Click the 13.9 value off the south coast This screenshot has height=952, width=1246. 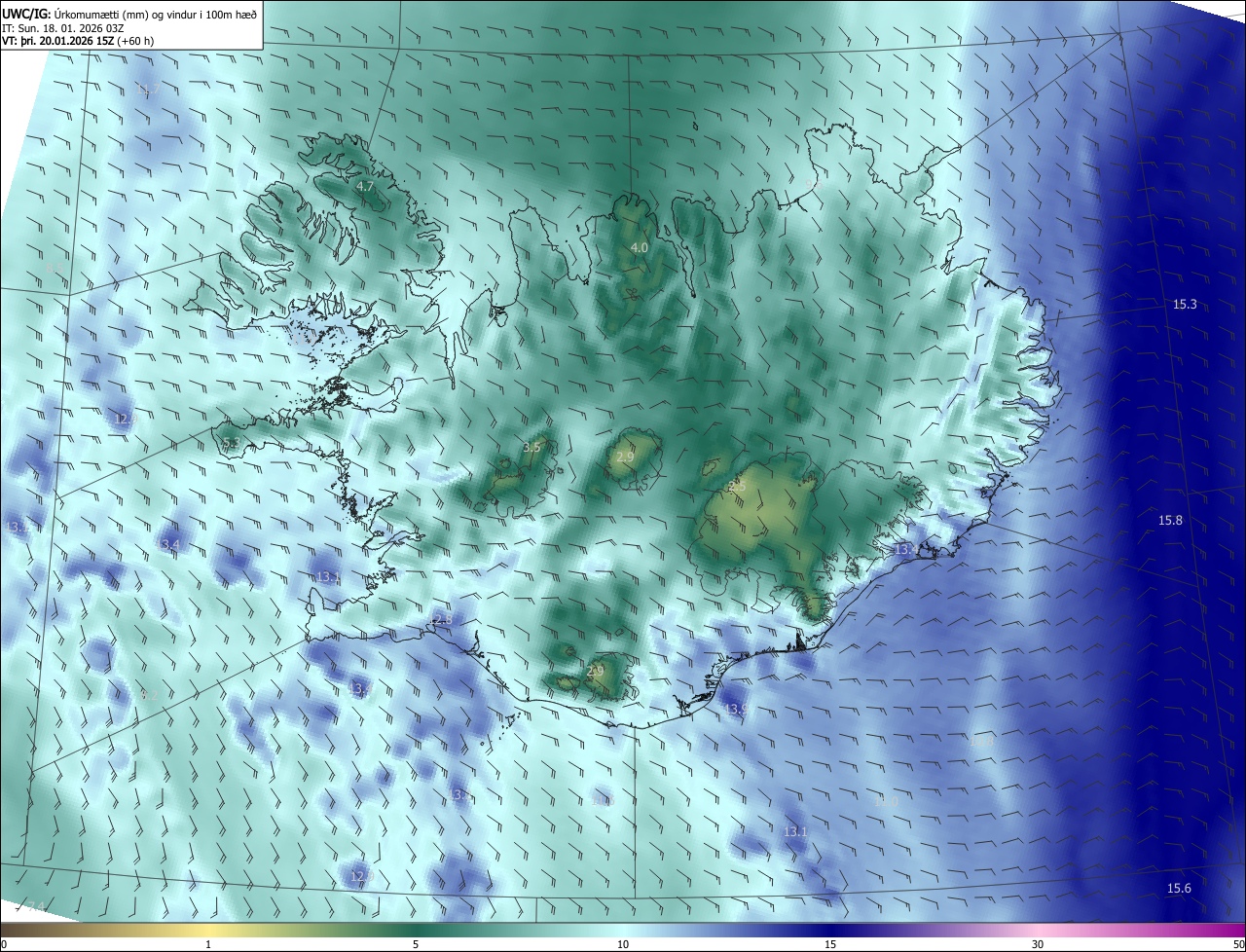tap(737, 710)
